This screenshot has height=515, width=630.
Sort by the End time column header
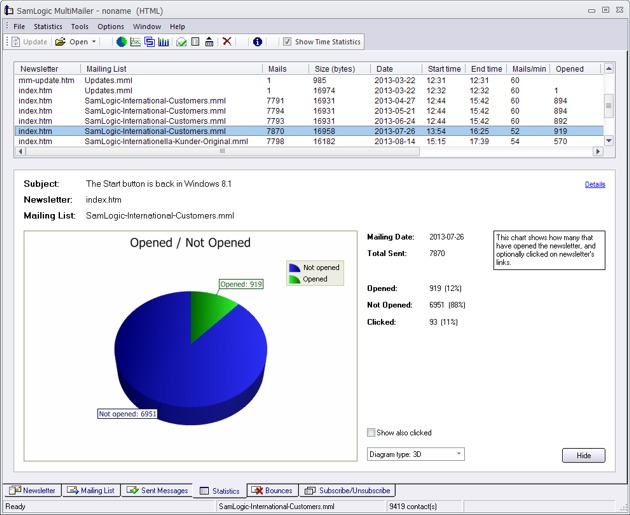coord(487,69)
